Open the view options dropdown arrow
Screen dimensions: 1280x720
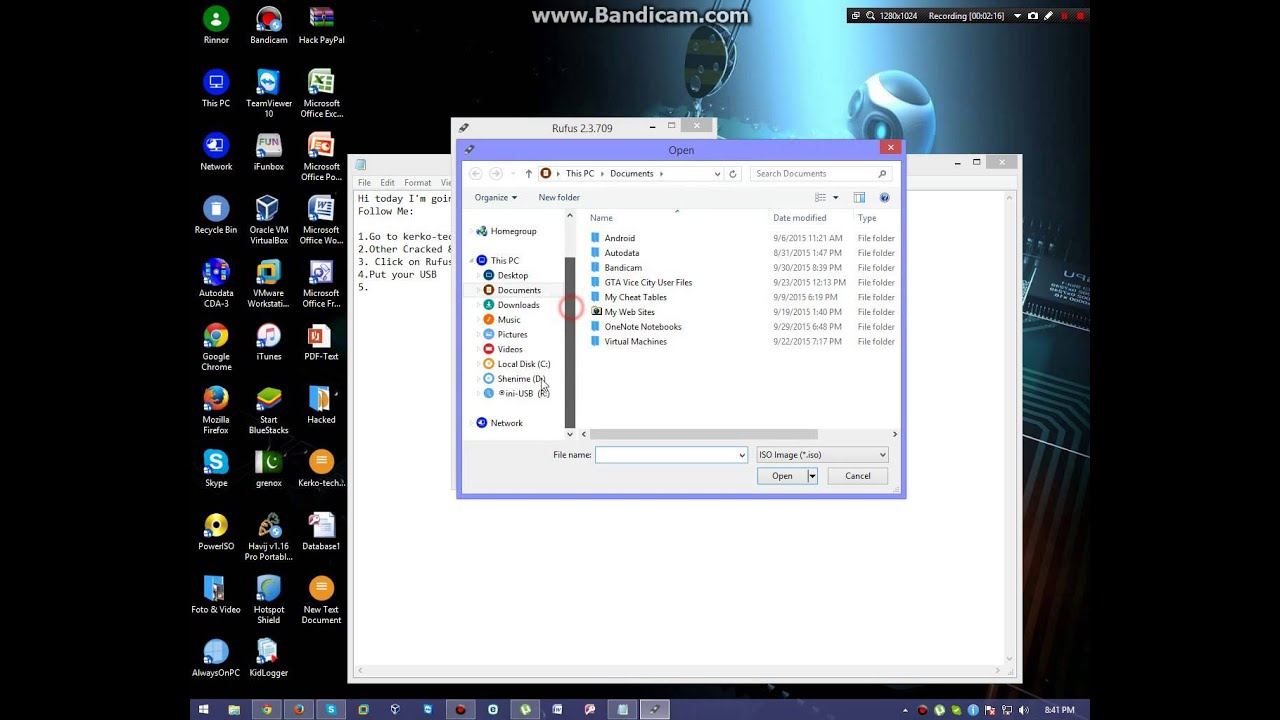click(x=836, y=198)
